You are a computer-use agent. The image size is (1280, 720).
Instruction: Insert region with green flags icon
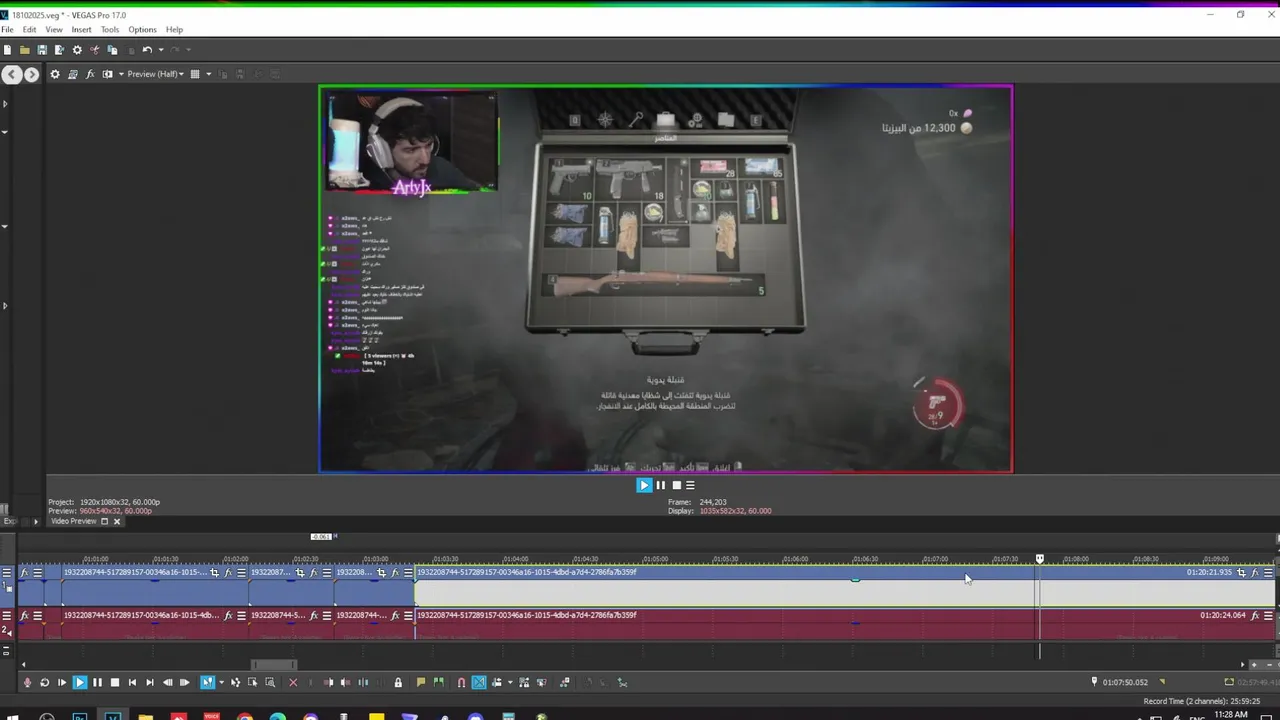[x=439, y=682]
